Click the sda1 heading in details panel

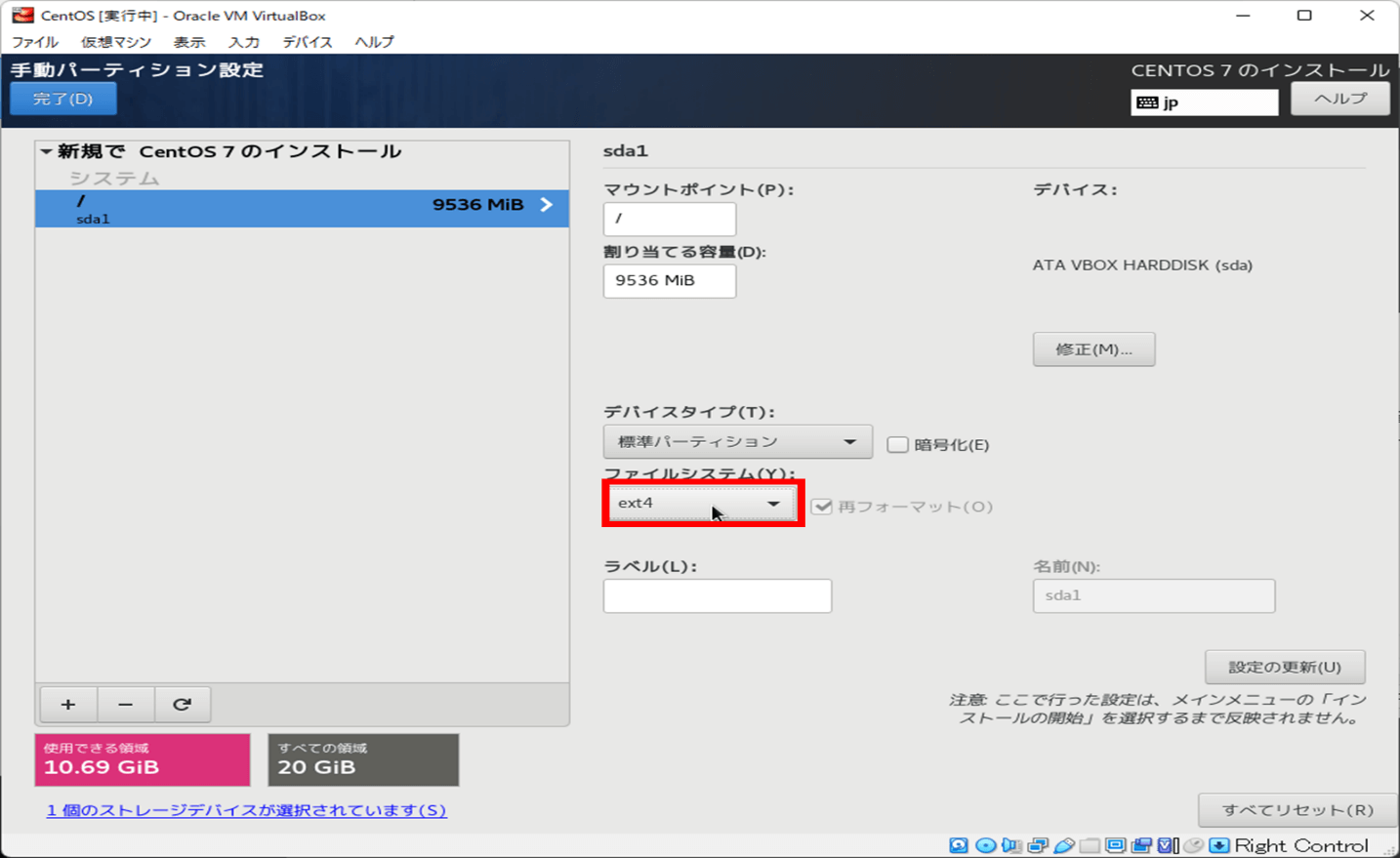[x=626, y=151]
